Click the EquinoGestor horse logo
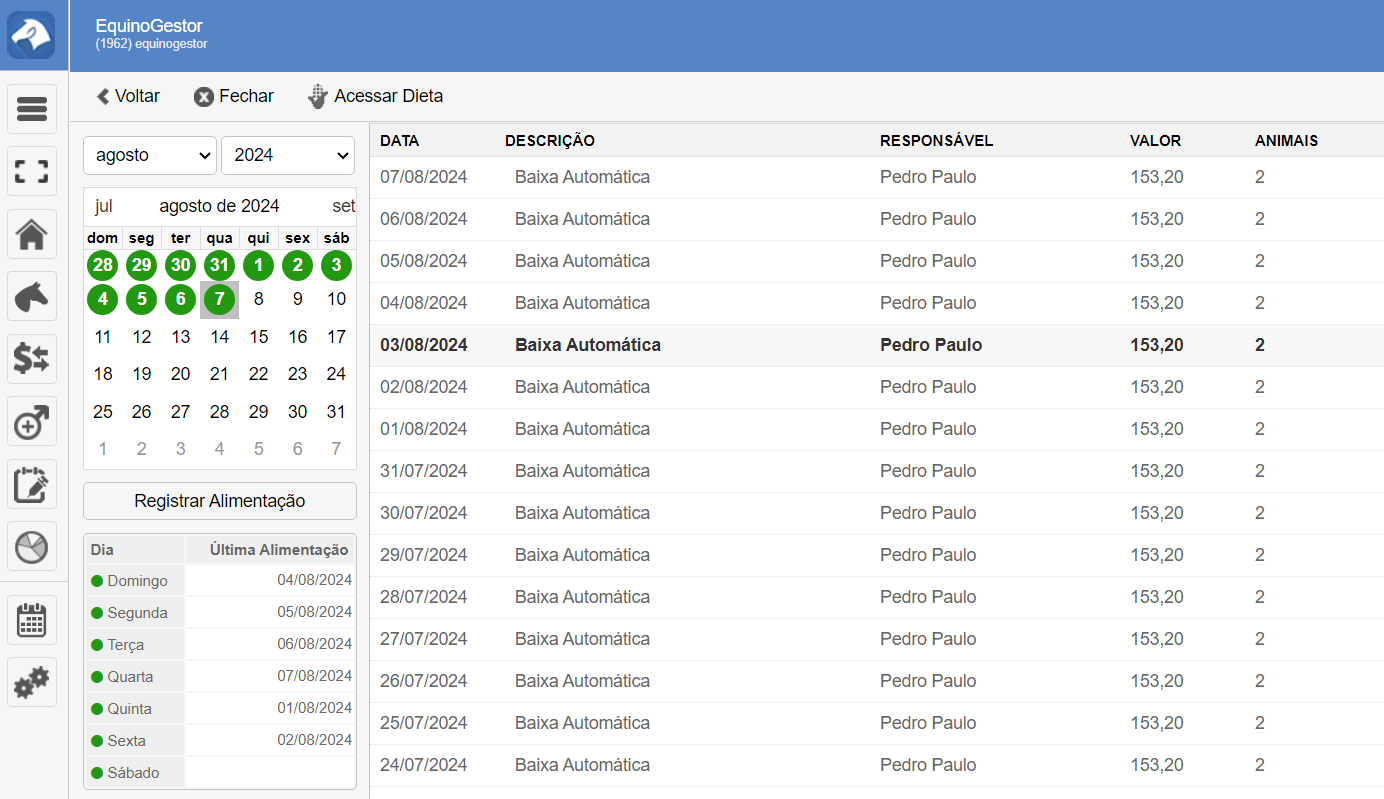1384x799 pixels. (x=32, y=35)
